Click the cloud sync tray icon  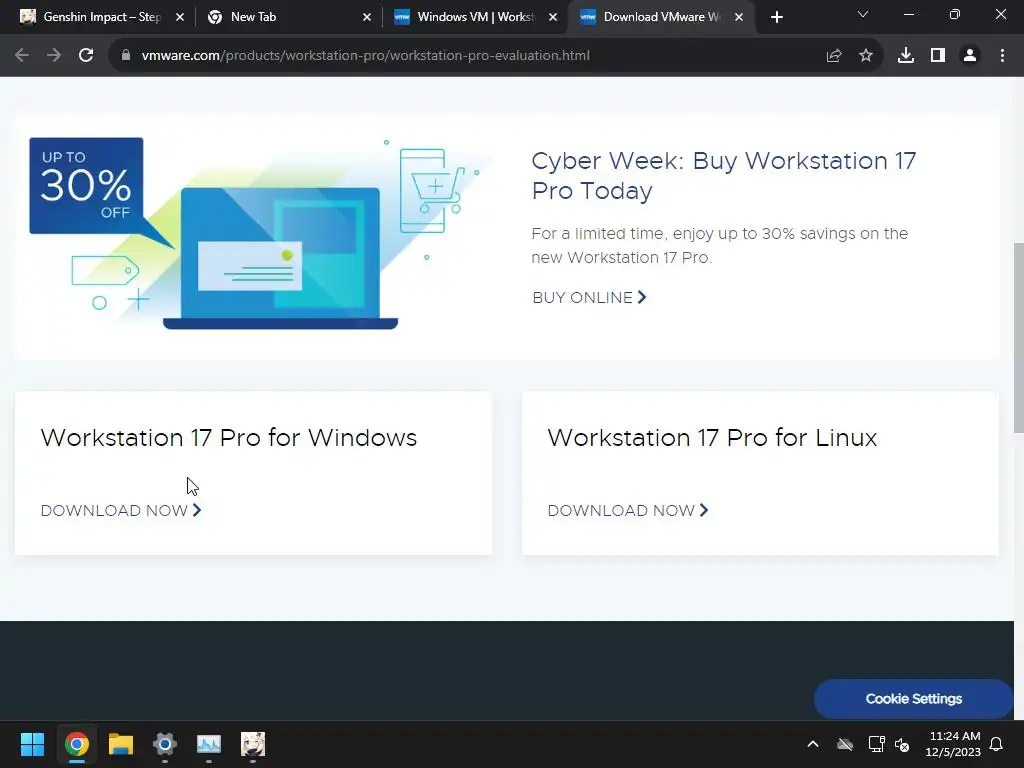click(x=845, y=744)
